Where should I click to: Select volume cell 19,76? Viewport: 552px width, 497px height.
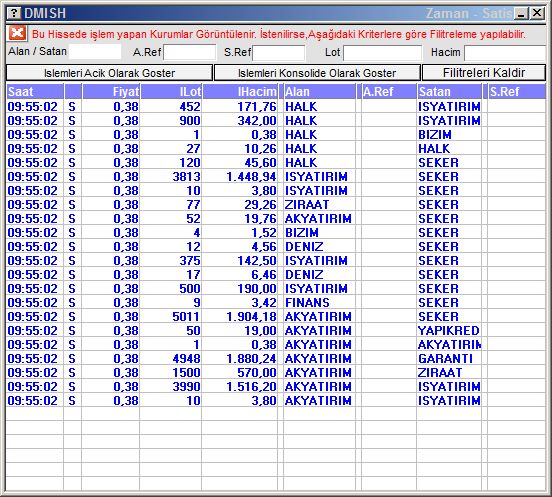[261, 219]
